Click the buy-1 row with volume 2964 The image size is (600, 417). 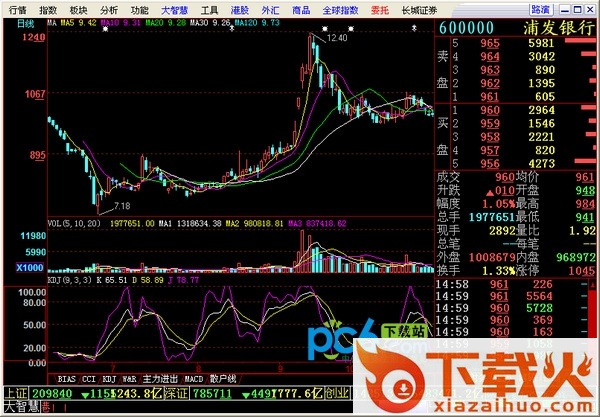click(x=523, y=110)
